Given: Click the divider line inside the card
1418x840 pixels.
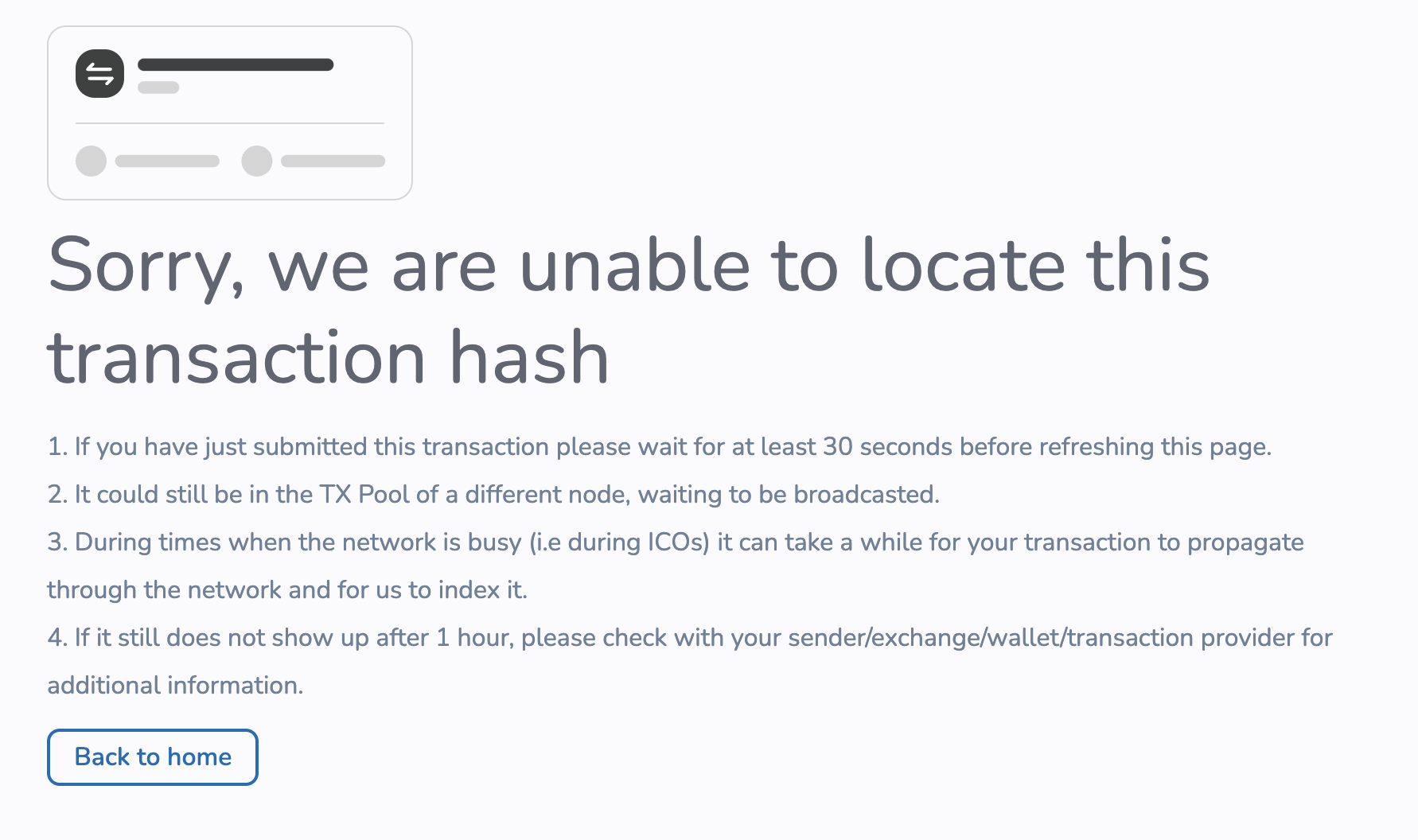Looking at the screenshot, I should [x=229, y=124].
